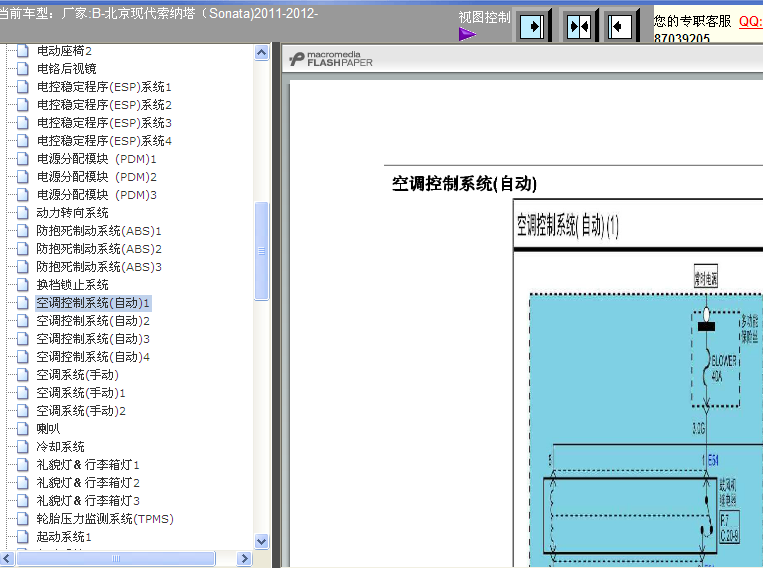This screenshot has height=568, width=763.
Task: Click the expand-left view control button
Action: [x=620, y=26]
